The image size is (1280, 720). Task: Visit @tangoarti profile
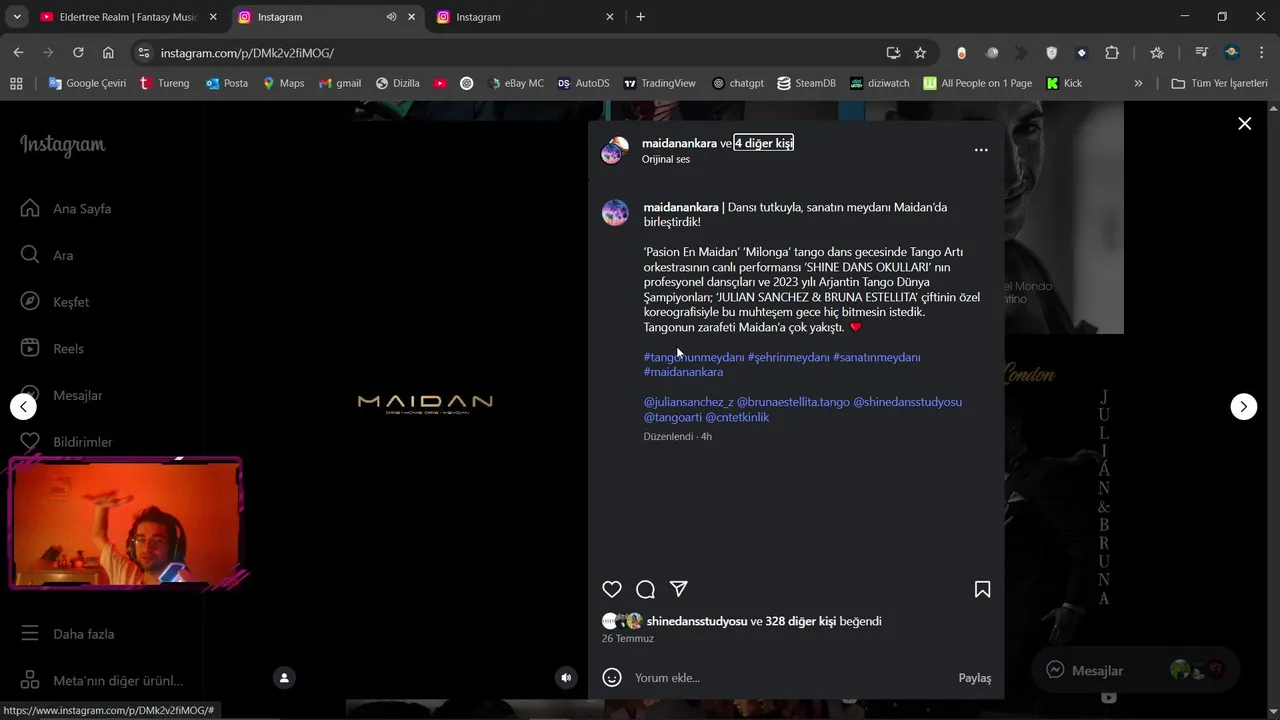pos(673,417)
